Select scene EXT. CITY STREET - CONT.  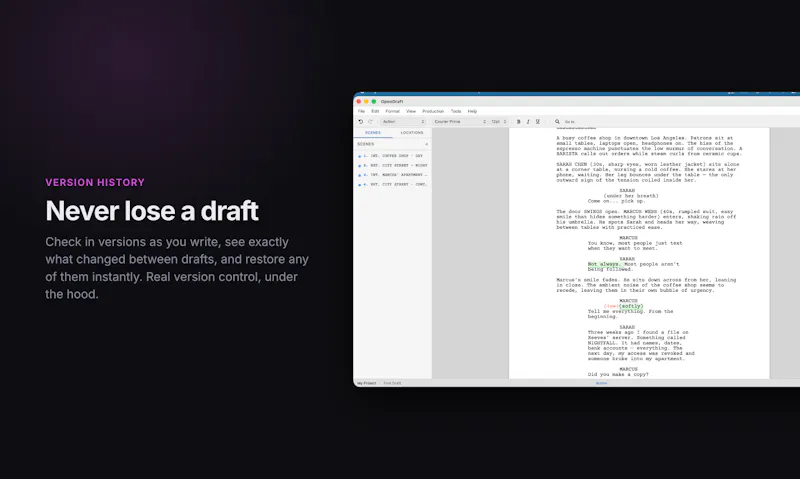[393, 185]
